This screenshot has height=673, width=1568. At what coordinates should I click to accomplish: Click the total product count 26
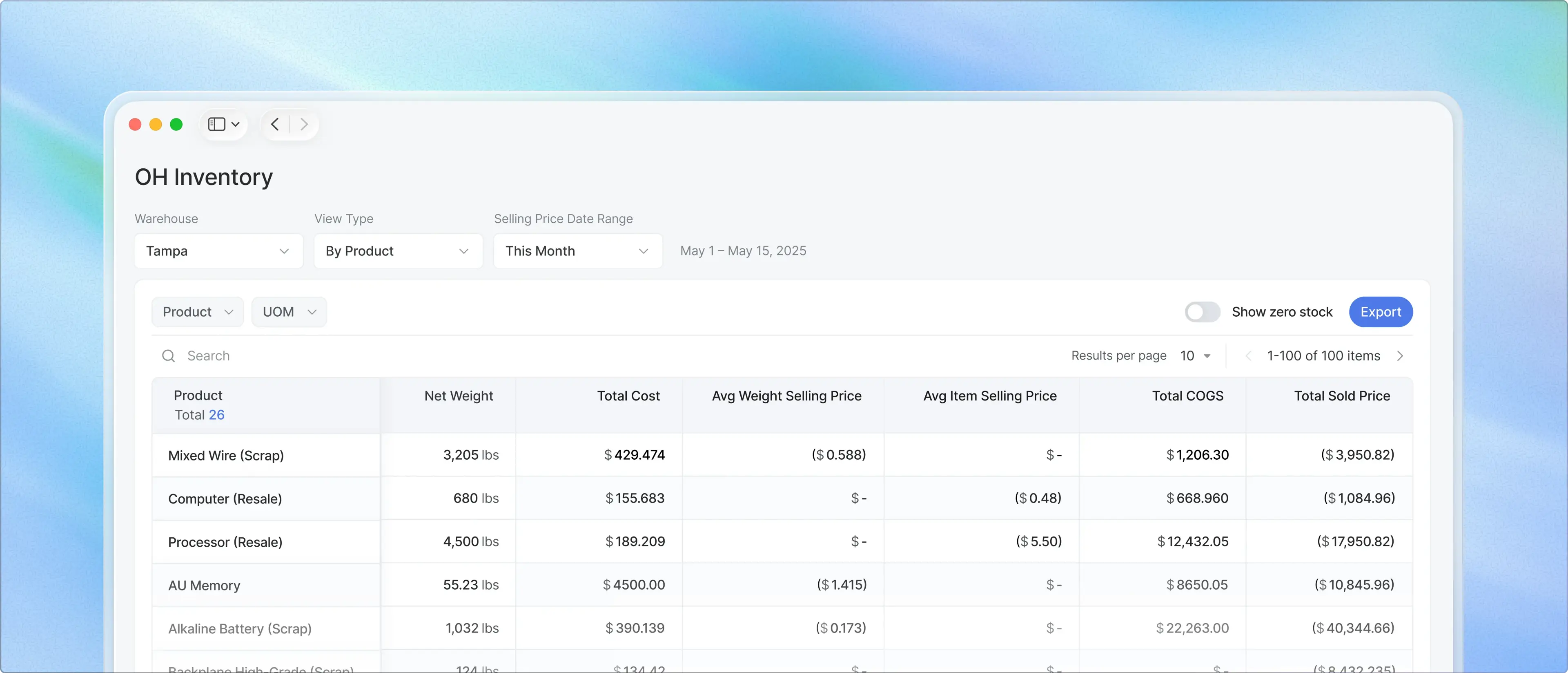click(x=217, y=415)
